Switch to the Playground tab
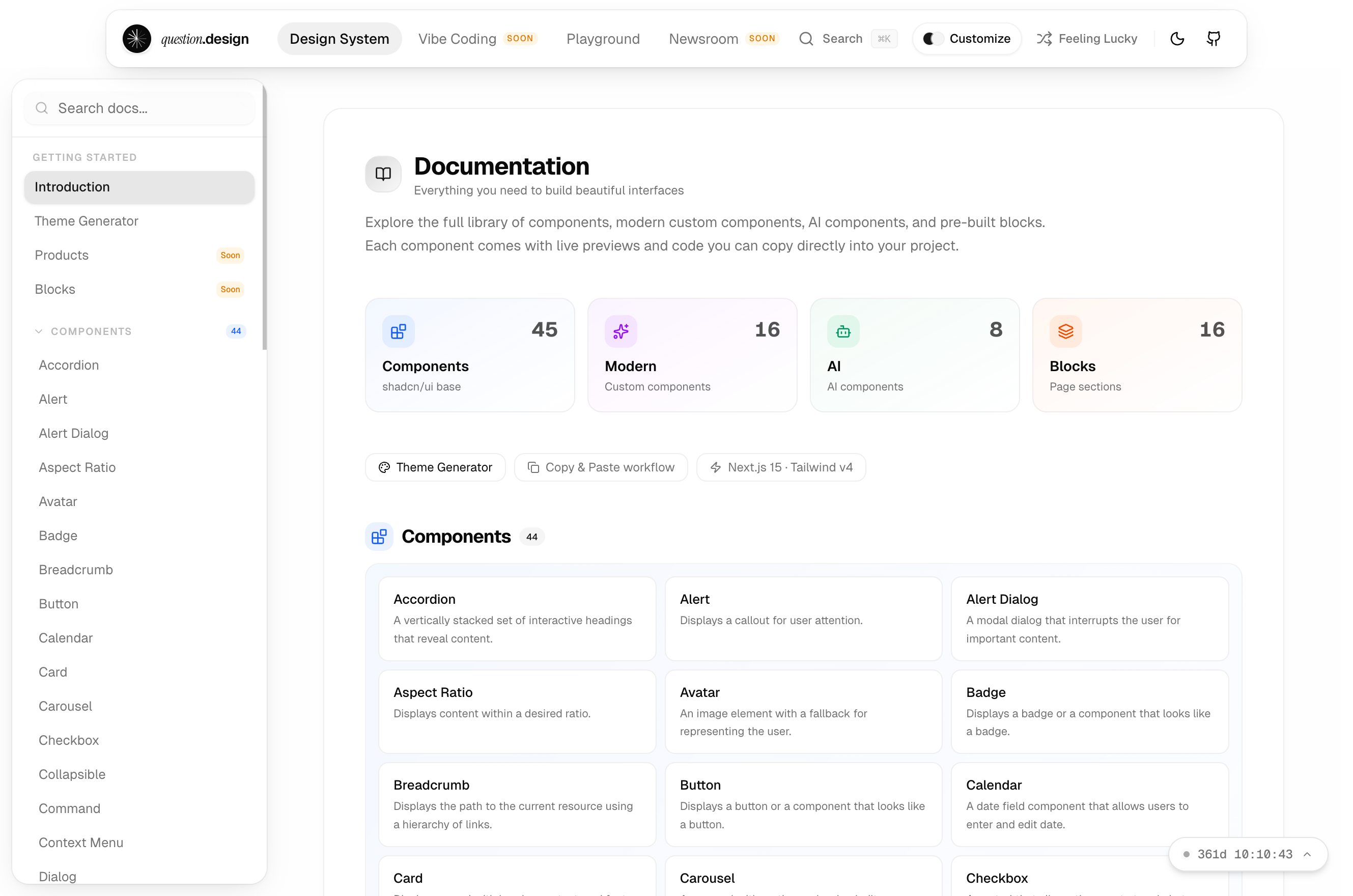Screen dimensions: 1353x896 coord(603,39)
